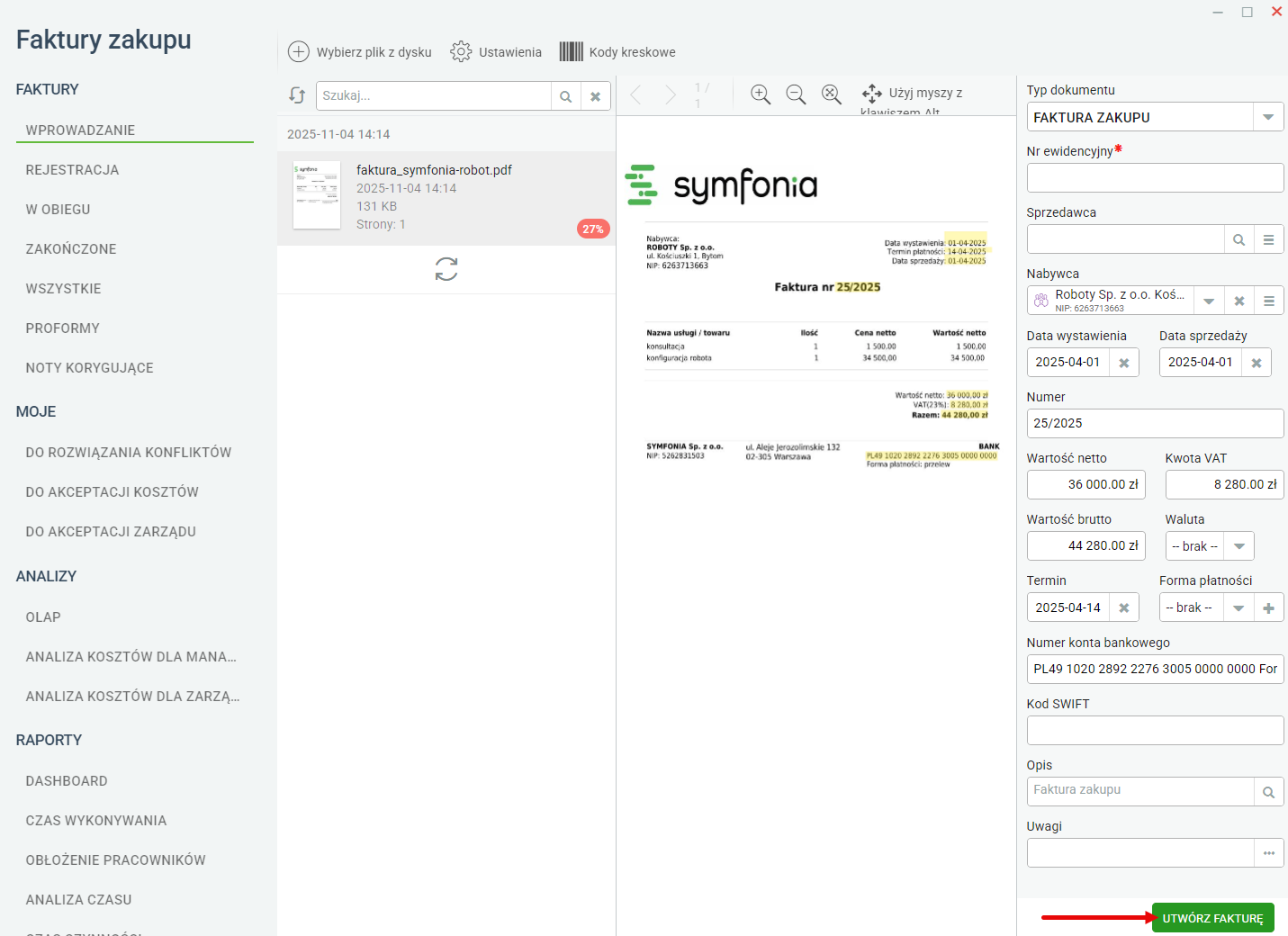Open ANALIZA KOSZTÓW DLA ZARZĄ... item
This screenshot has width=1288, height=936.
[132, 697]
